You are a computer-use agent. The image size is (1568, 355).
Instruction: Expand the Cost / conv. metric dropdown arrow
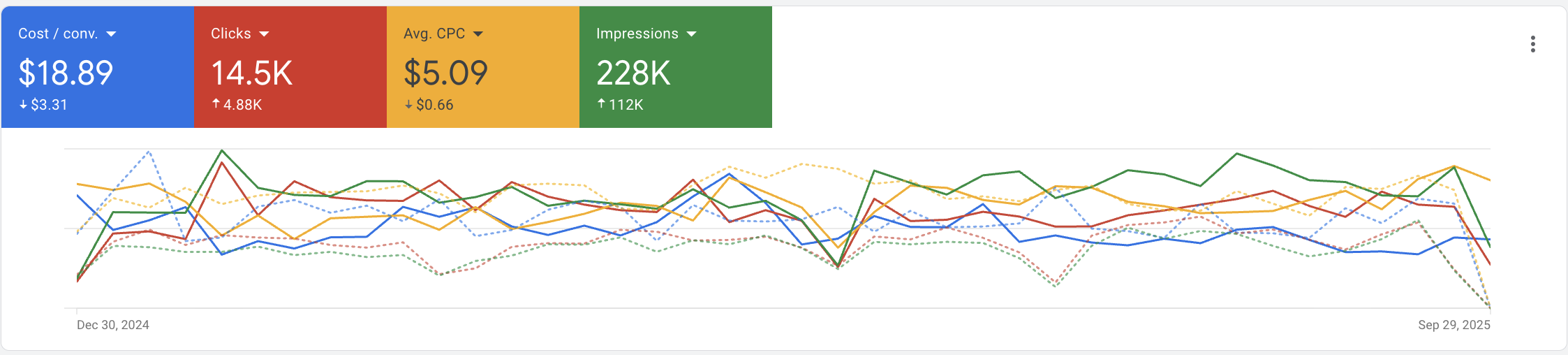[111, 34]
